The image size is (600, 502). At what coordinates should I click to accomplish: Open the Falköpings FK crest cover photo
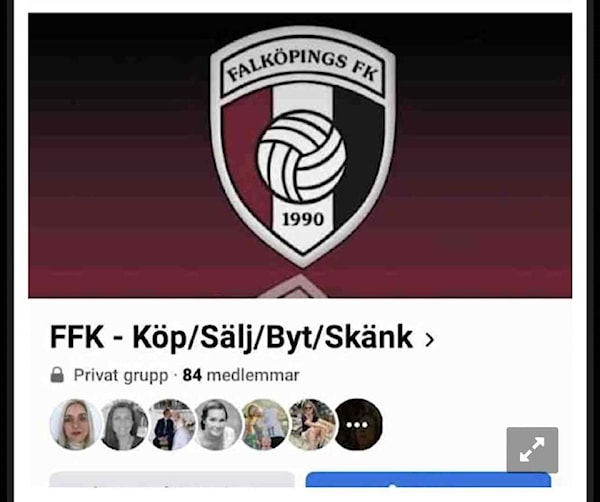(300, 155)
